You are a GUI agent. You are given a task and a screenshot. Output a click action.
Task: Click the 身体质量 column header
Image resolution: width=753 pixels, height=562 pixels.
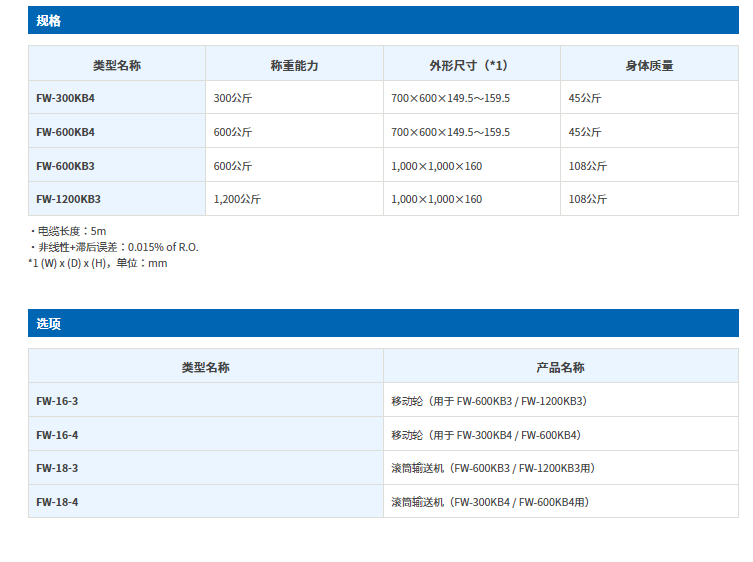[x=649, y=64]
